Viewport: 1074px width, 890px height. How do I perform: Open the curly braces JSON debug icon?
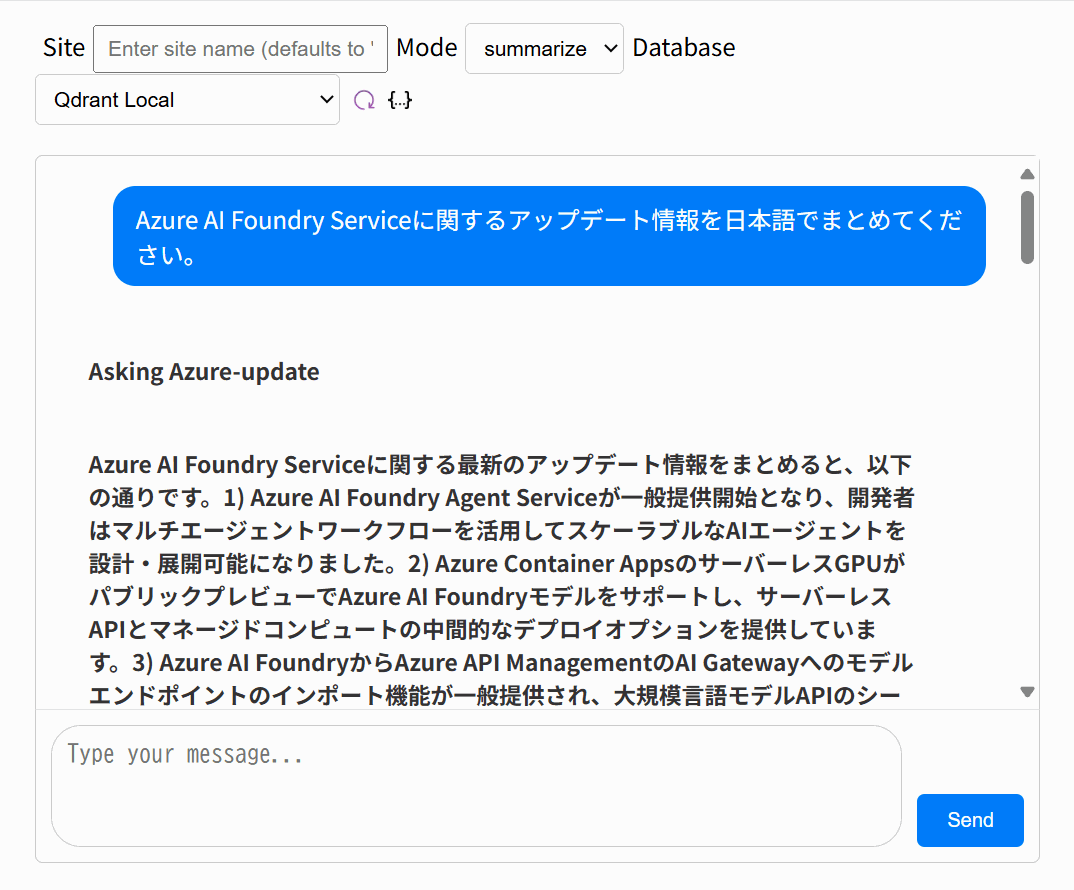pos(400,100)
